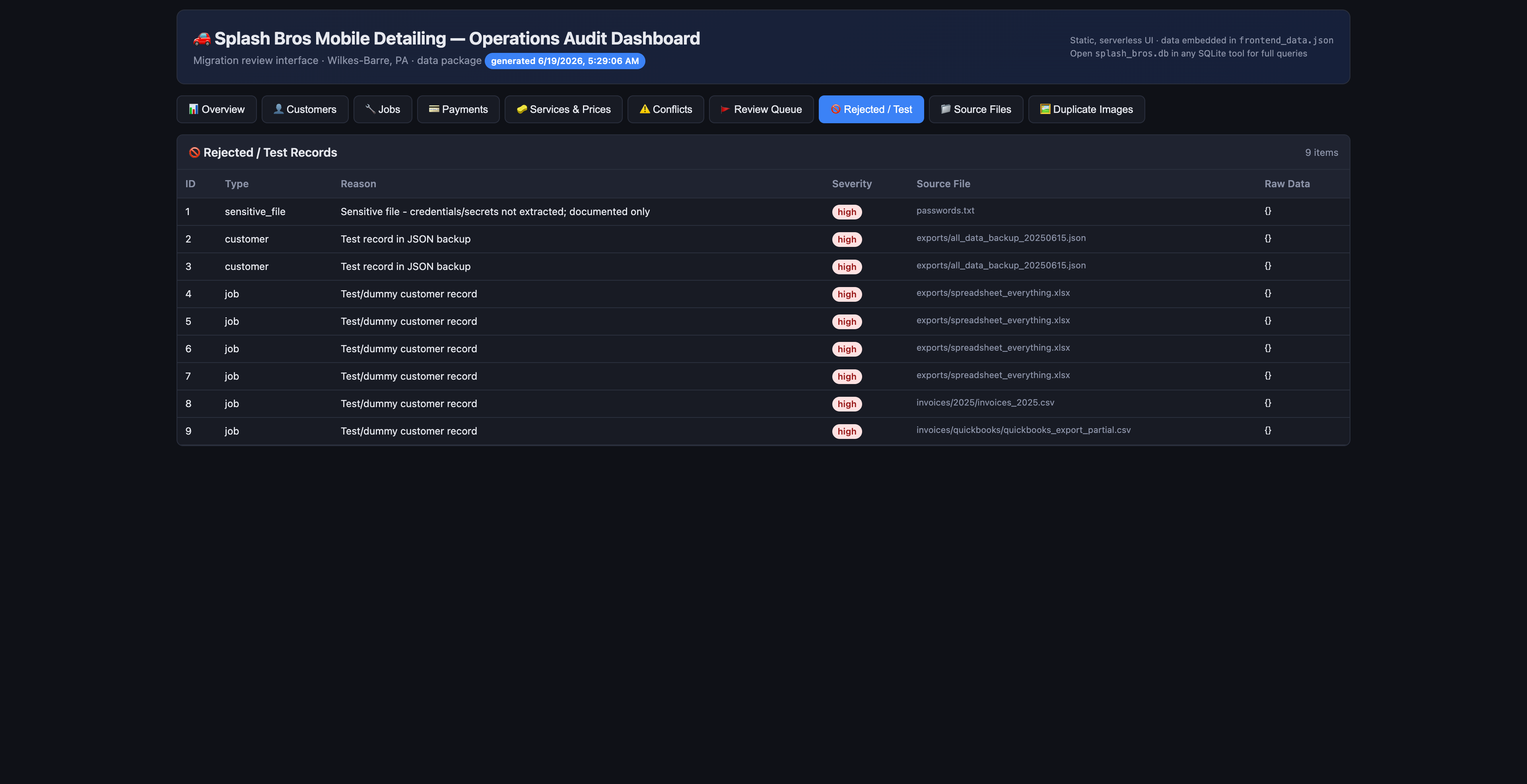Click the Splash Bros Mobile Detailing dashboard title
The image size is (1527, 784).
pos(457,39)
